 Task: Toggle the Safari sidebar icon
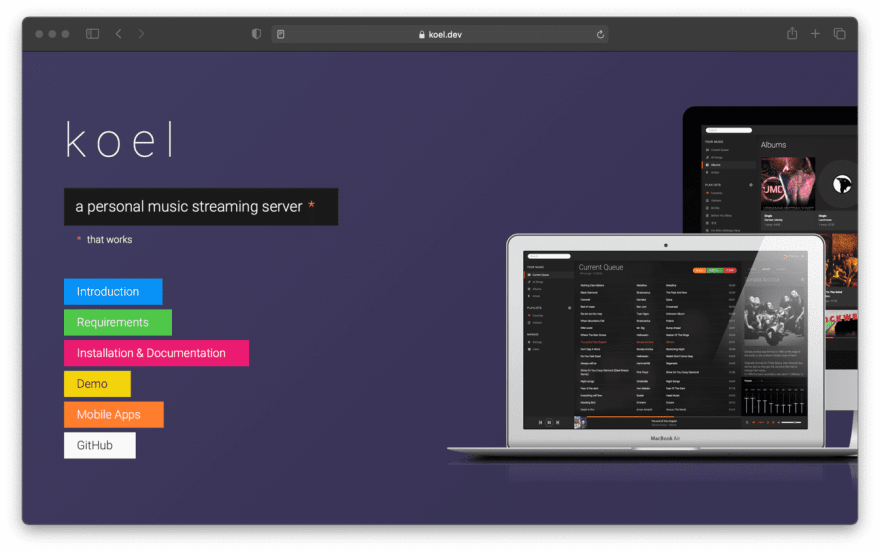[93, 34]
